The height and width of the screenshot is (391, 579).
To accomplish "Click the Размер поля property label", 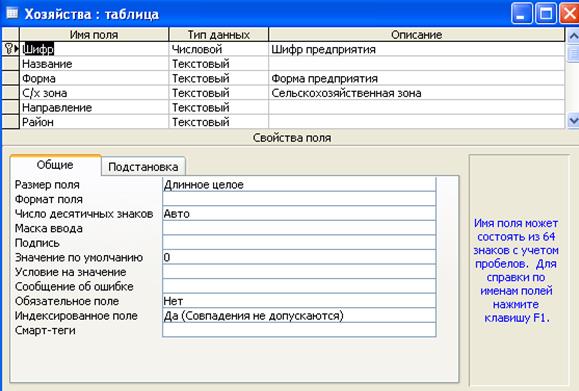I will [47, 184].
